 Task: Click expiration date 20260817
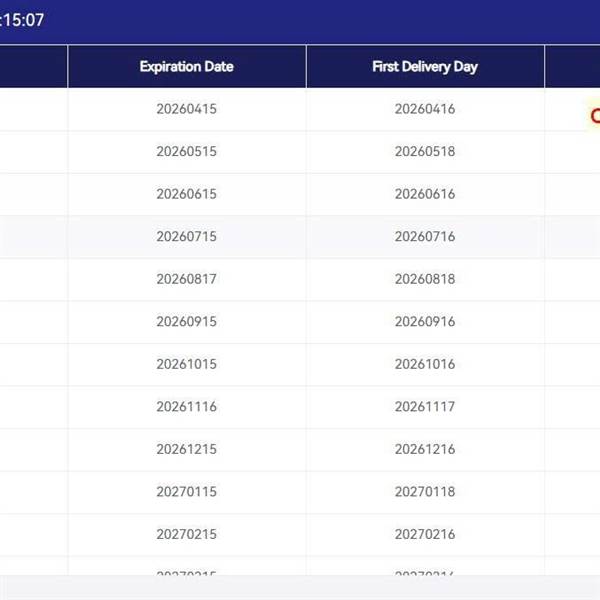click(186, 279)
